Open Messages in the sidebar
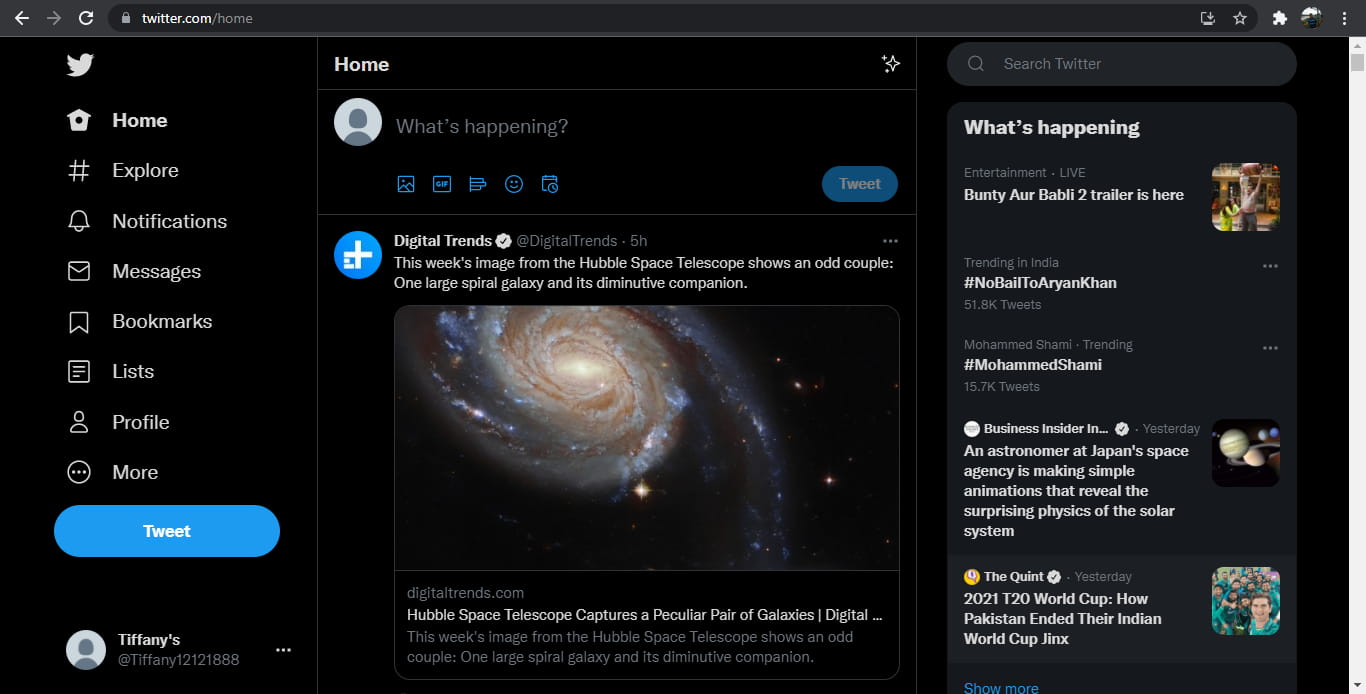The image size is (1366, 694). pyautogui.click(x=134, y=271)
